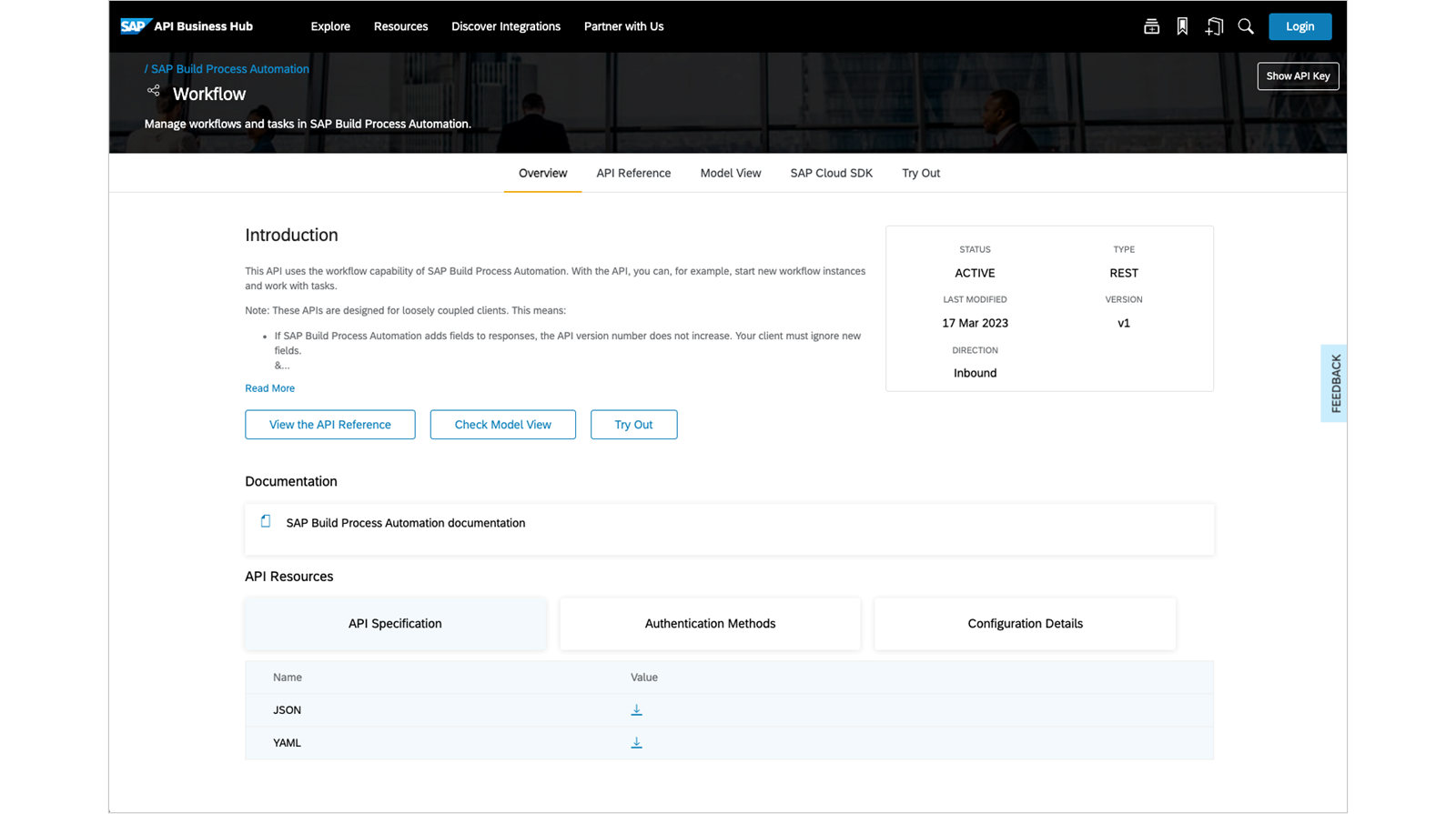Switch to the API Reference tab
This screenshot has height=814, width=1456.
[633, 173]
